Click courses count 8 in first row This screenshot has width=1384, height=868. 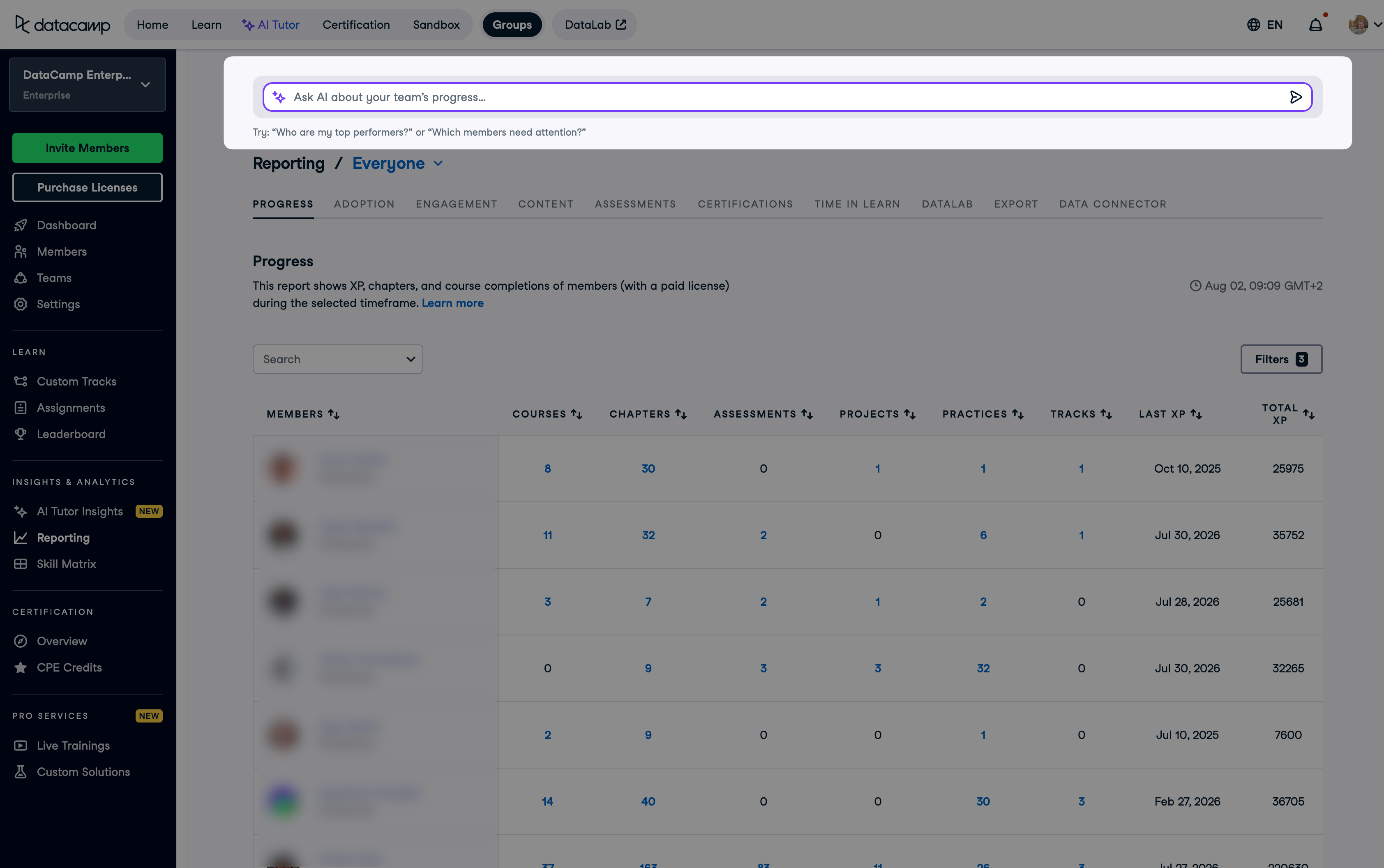pyautogui.click(x=548, y=469)
